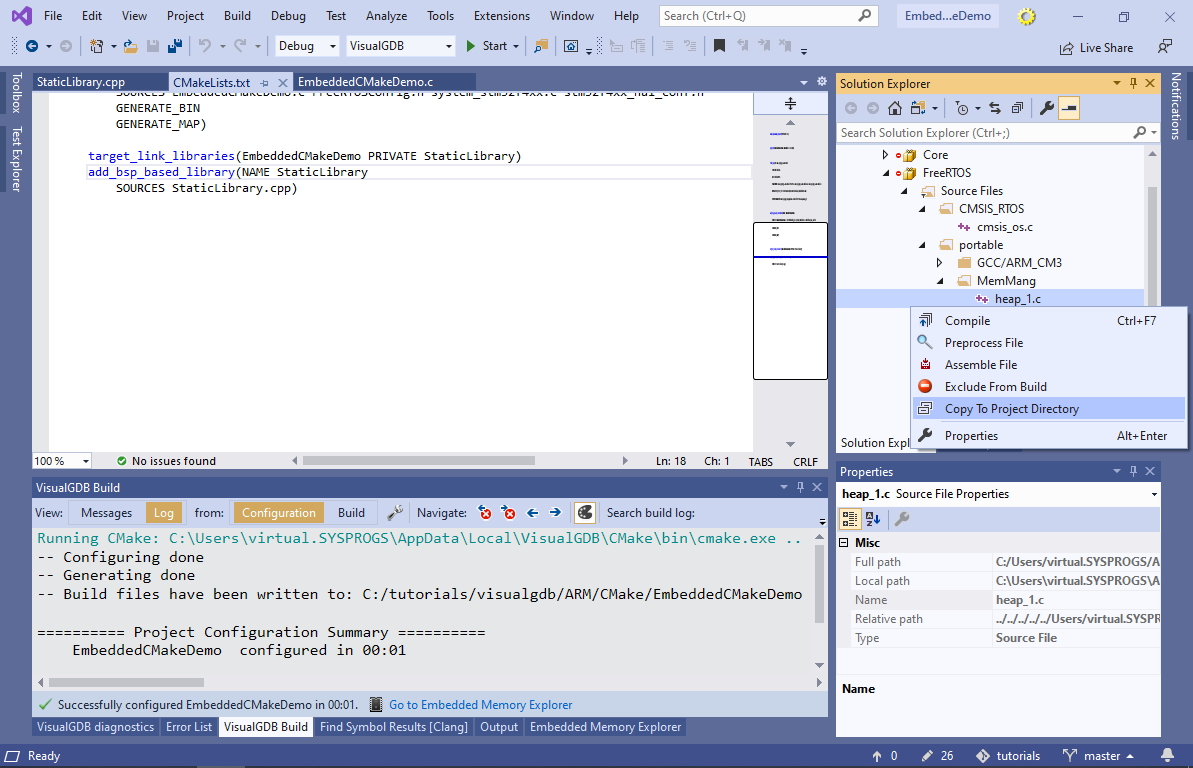This screenshot has height=768, width=1193.
Task: Toggle auto-hide pin of VisualGDB Build panel
Action: (x=800, y=487)
